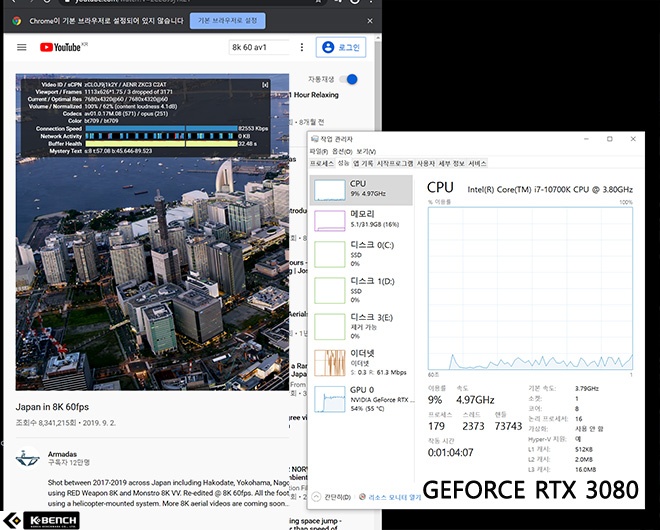Open the Armadas channel avatar
Screen dimensions: 660x530
pos(27,458)
